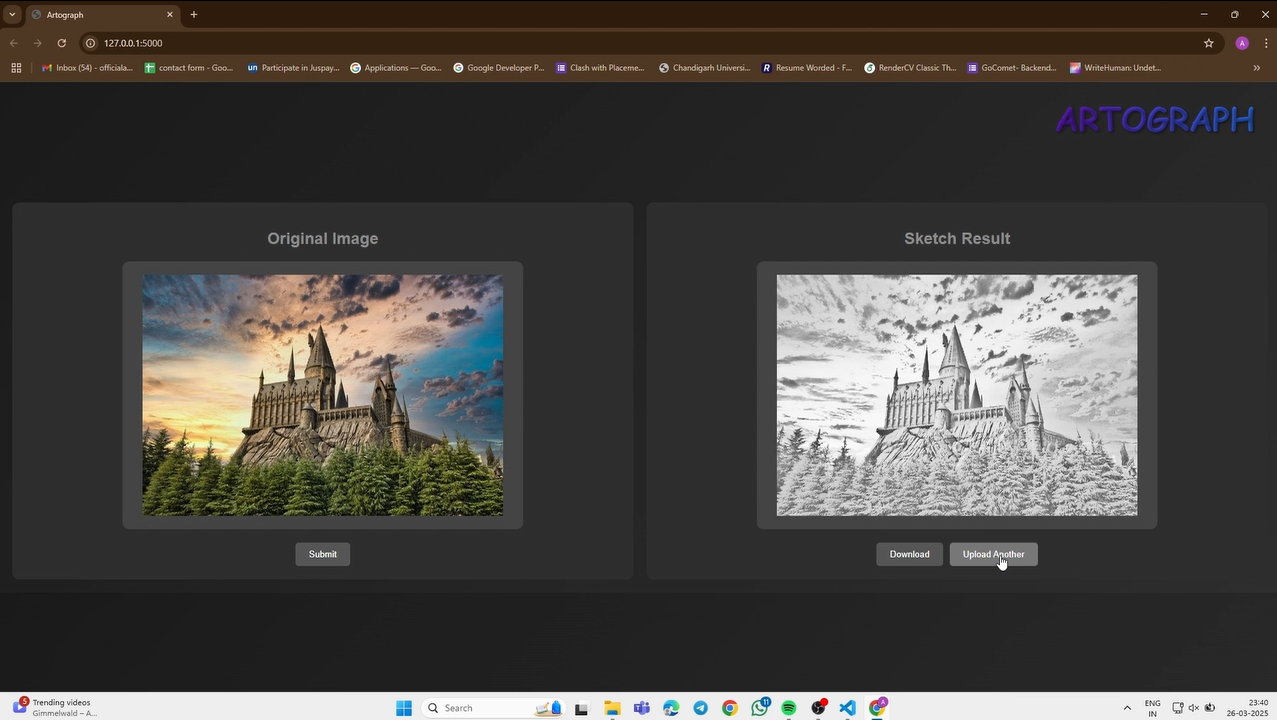Viewport: 1277px width, 720px height.
Task: Show hidden system tray icons
Action: click(x=1127, y=708)
